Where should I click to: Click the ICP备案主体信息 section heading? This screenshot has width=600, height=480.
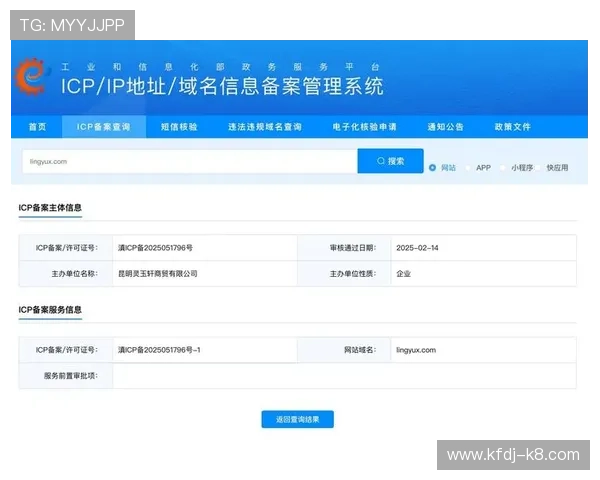tap(50, 208)
